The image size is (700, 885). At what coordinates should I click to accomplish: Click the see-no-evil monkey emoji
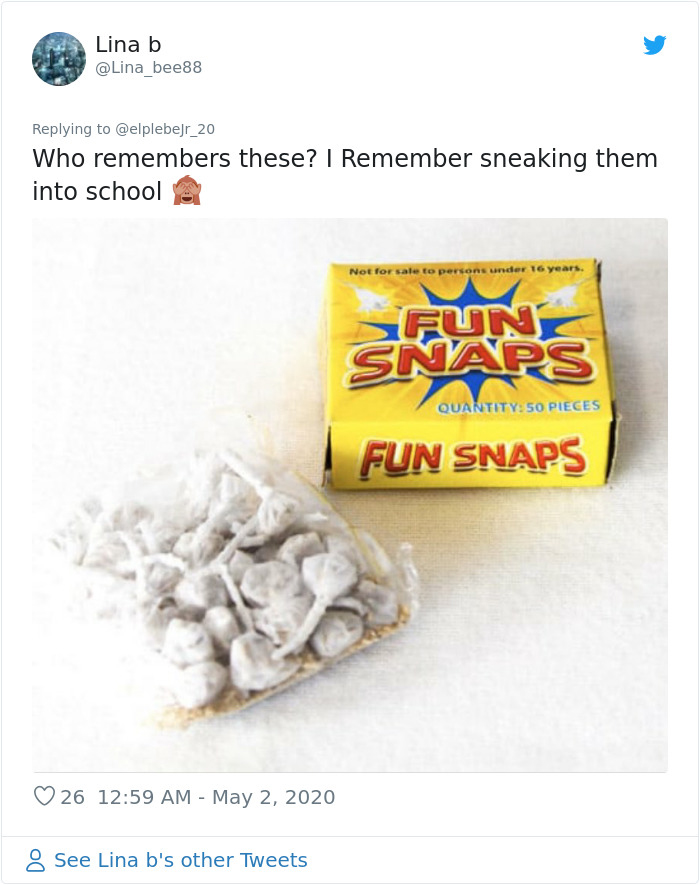[x=186, y=190]
